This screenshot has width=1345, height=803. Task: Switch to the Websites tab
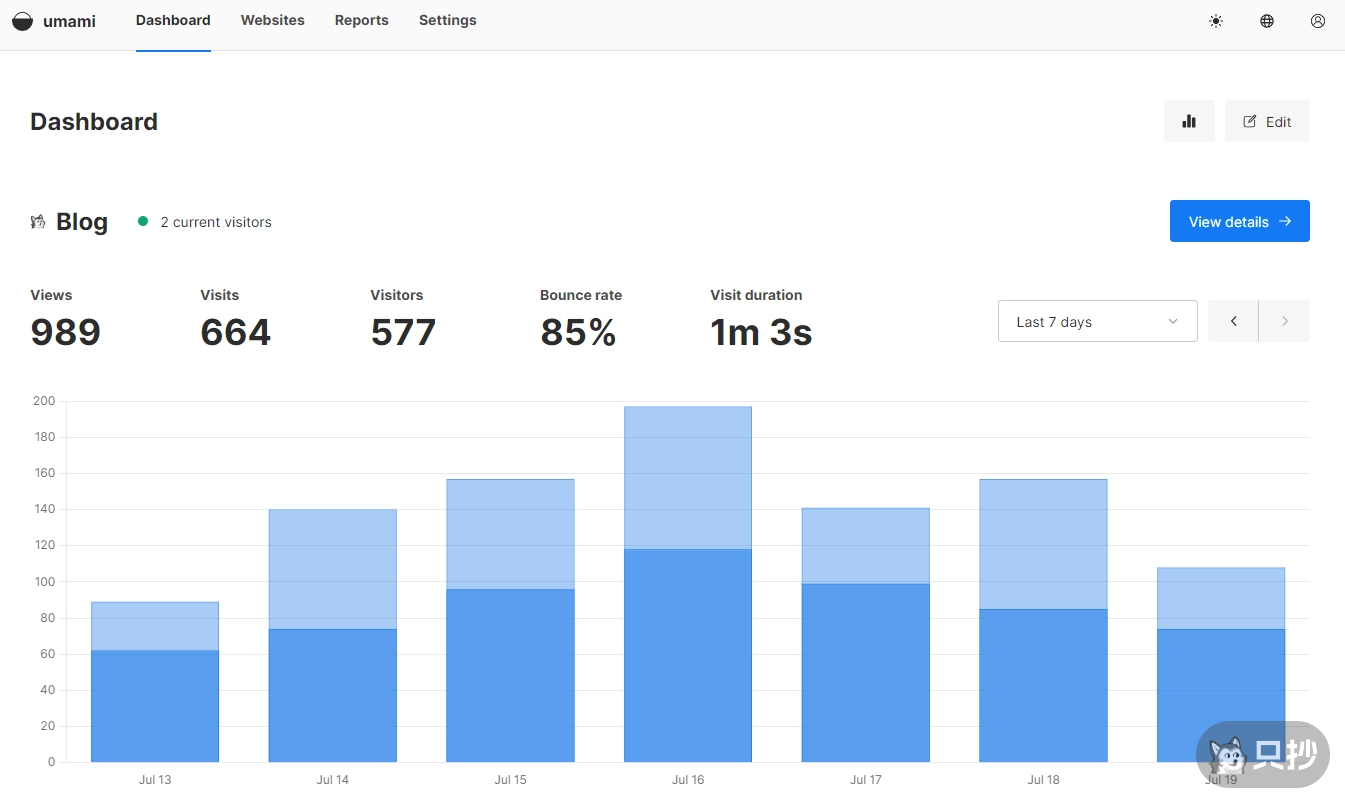point(272,20)
